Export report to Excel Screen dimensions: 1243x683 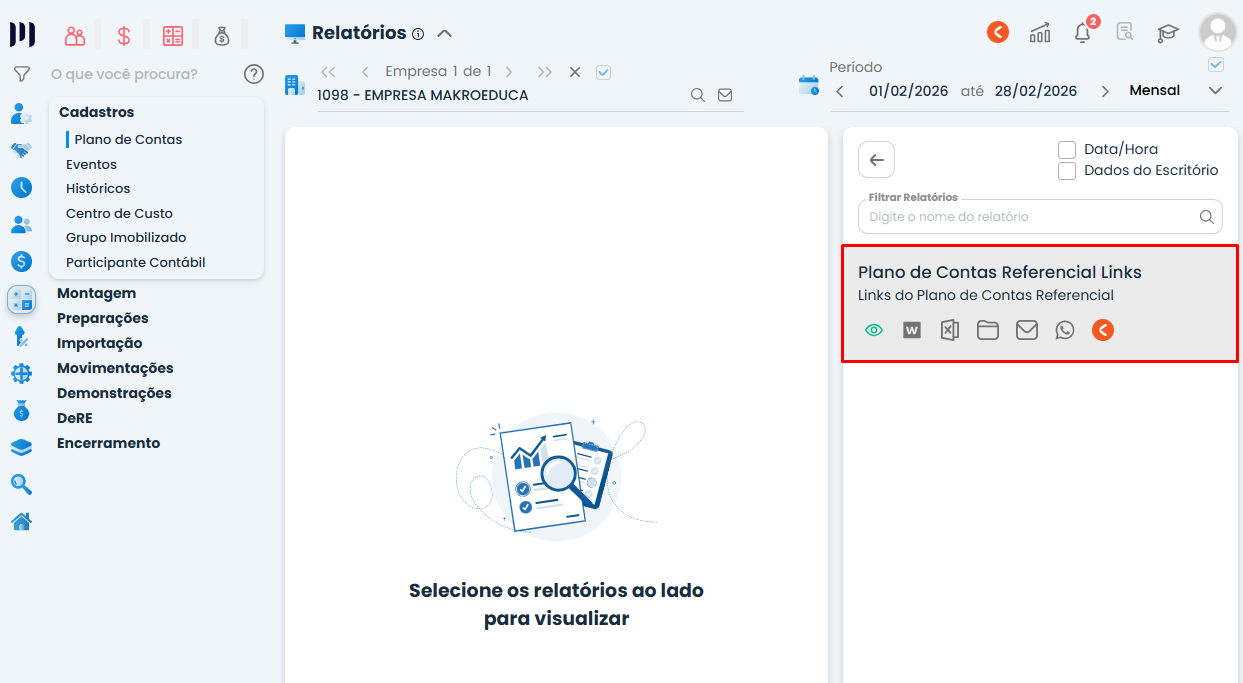point(950,330)
